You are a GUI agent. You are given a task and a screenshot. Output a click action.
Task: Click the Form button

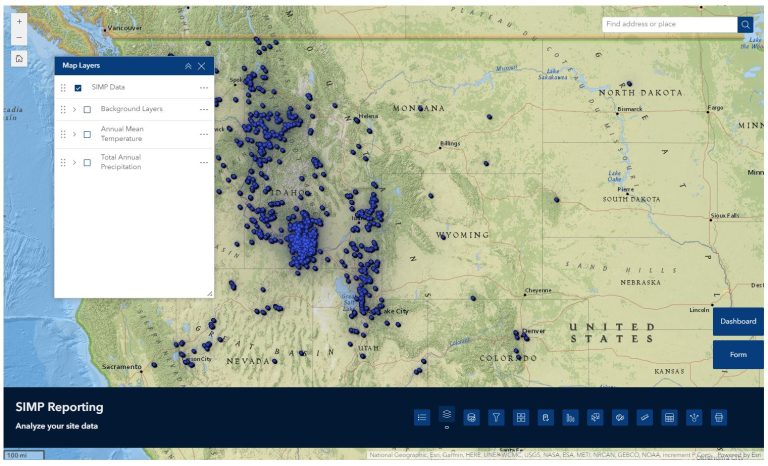click(739, 355)
